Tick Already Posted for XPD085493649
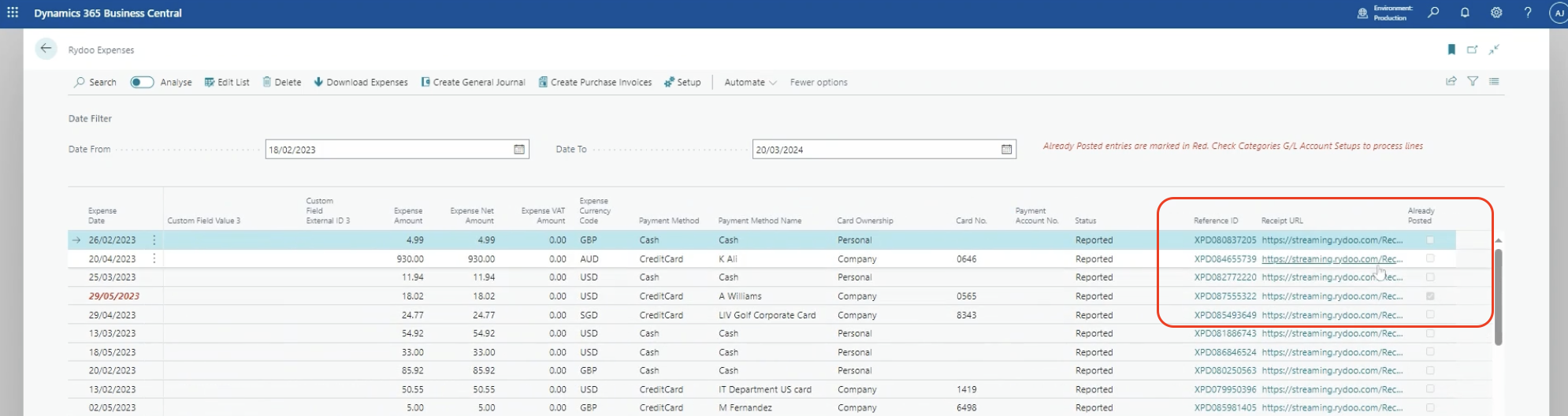The height and width of the screenshot is (416, 1568). point(1430,314)
